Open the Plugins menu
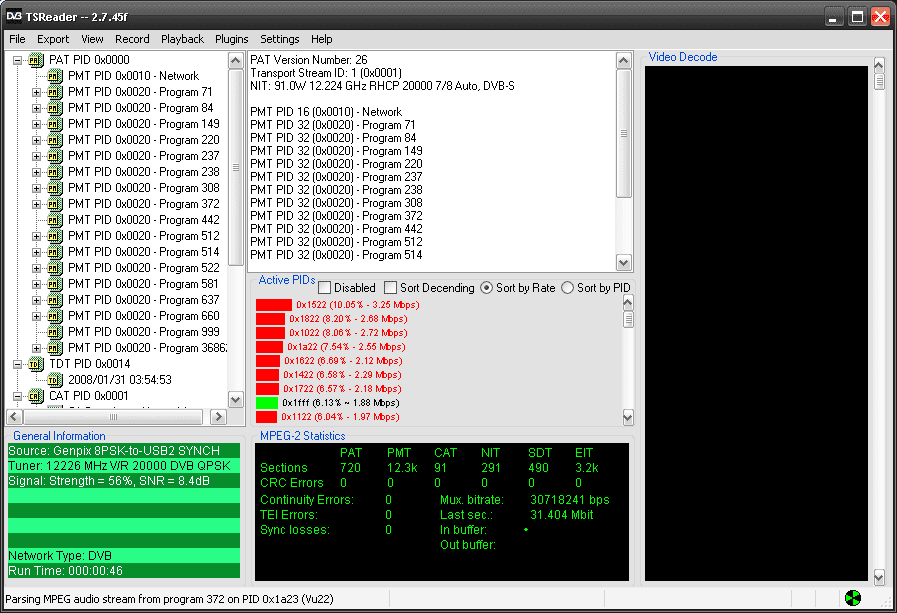Viewport: 897px width, 613px height. [232, 39]
